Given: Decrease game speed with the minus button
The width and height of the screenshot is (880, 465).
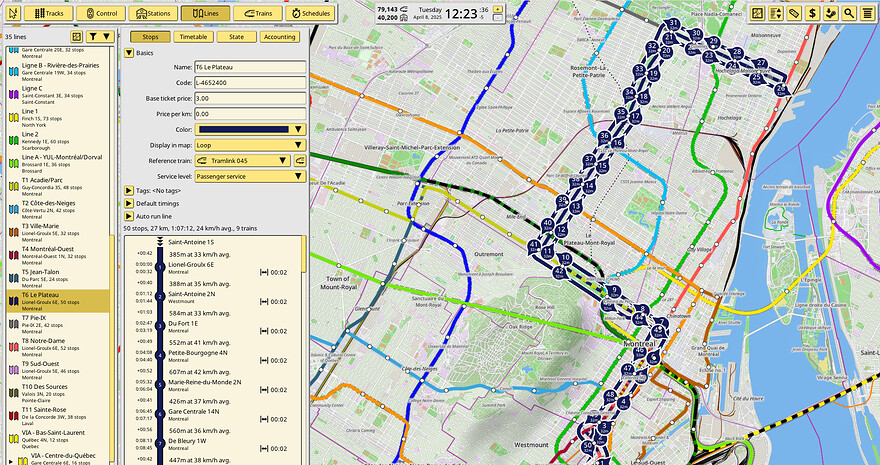Looking at the screenshot, I should [498, 17].
